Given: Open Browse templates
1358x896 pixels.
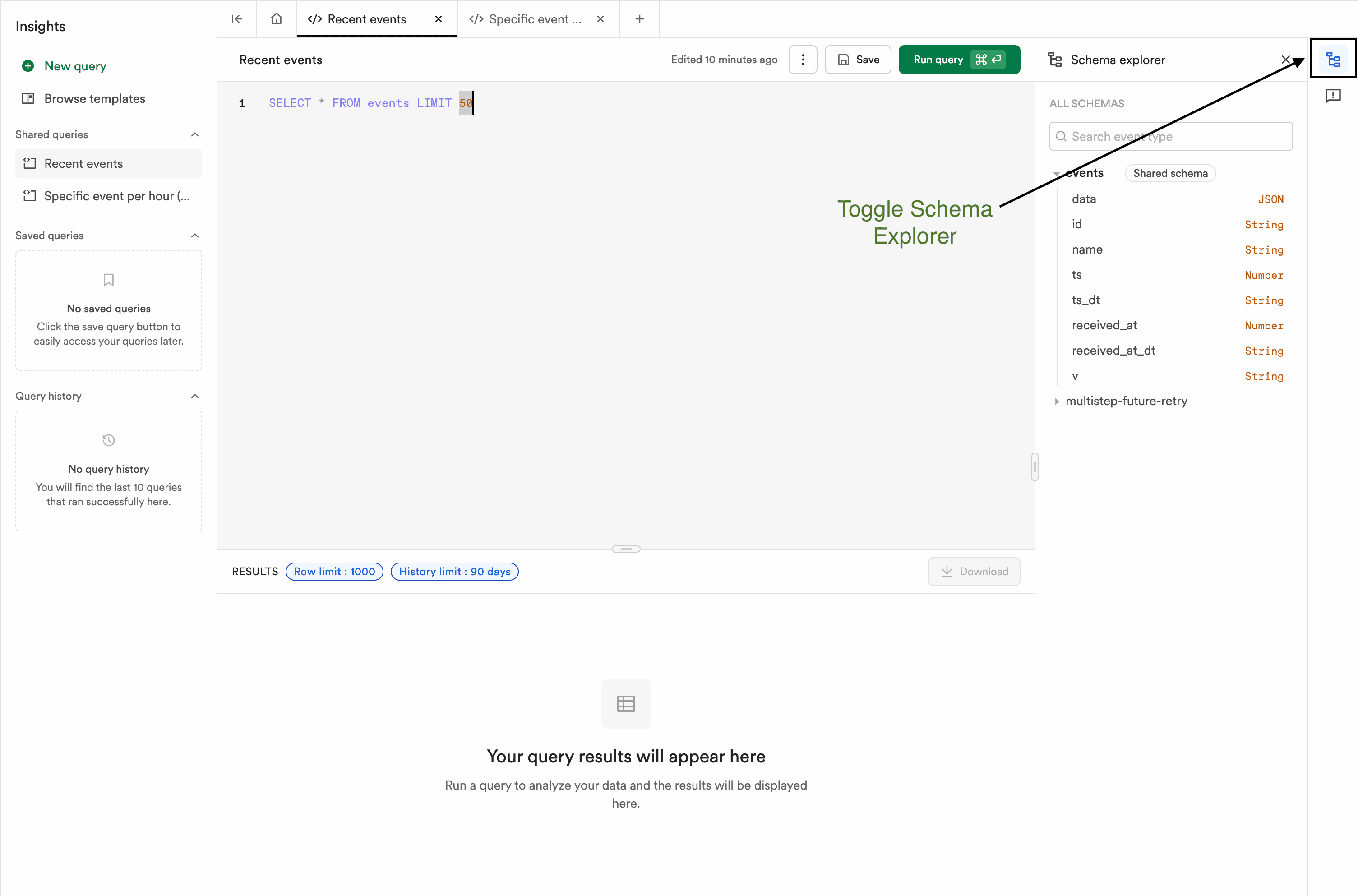Looking at the screenshot, I should (94, 98).
